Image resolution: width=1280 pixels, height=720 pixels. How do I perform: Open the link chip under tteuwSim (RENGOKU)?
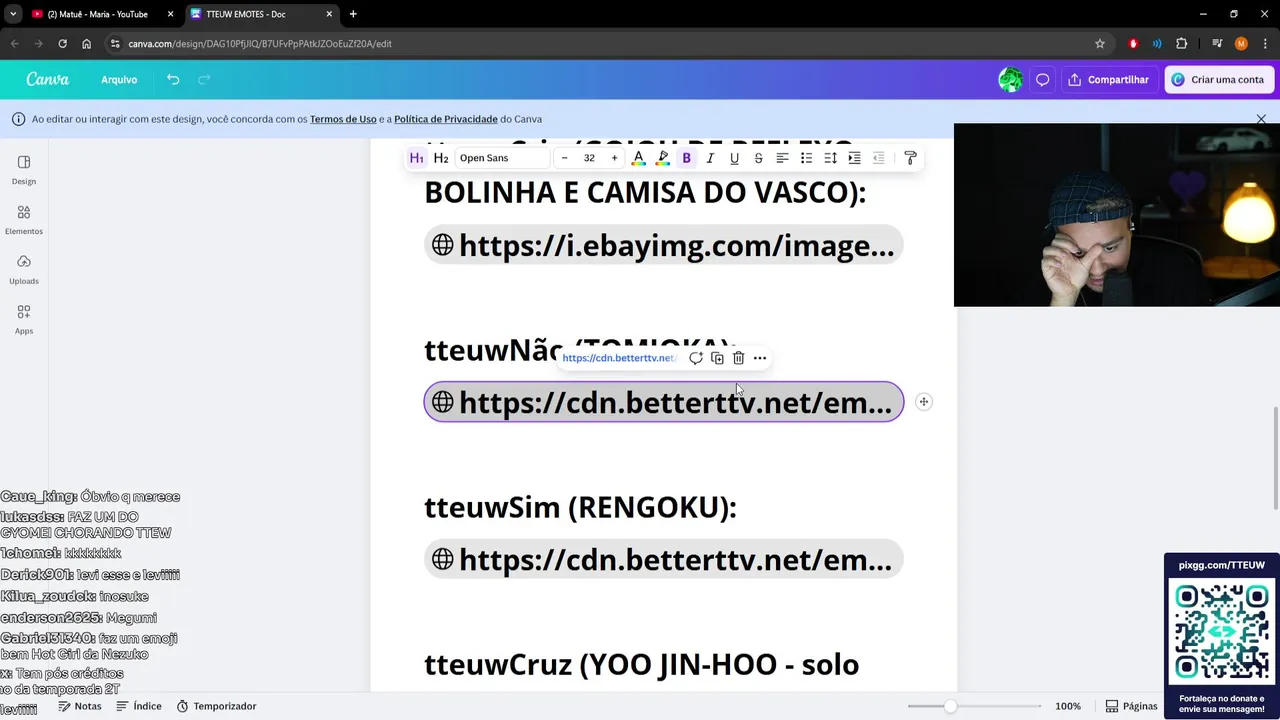pyautogui.click(x=664, y=559)
